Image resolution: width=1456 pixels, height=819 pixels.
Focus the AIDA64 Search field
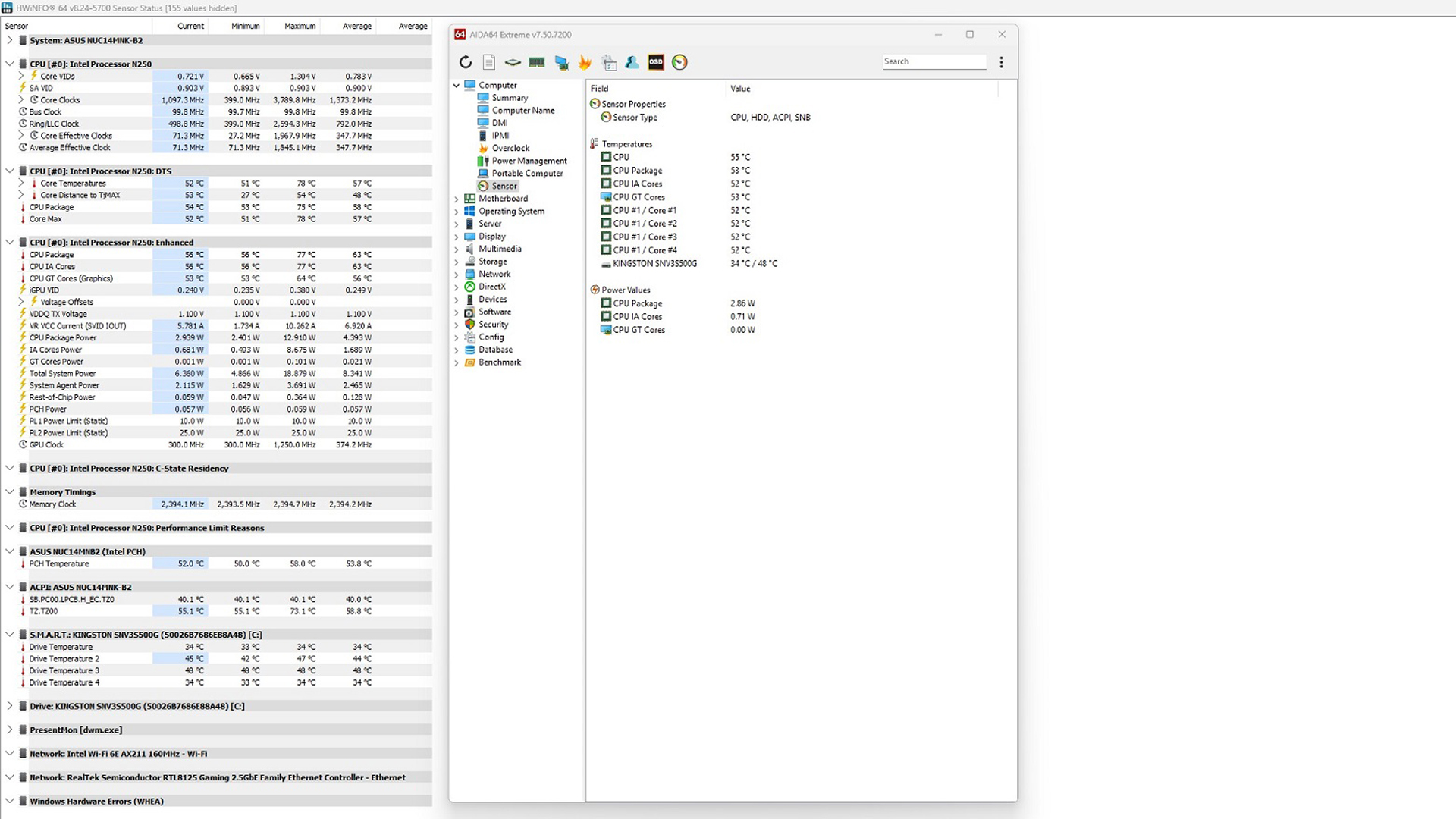(934, 61)
